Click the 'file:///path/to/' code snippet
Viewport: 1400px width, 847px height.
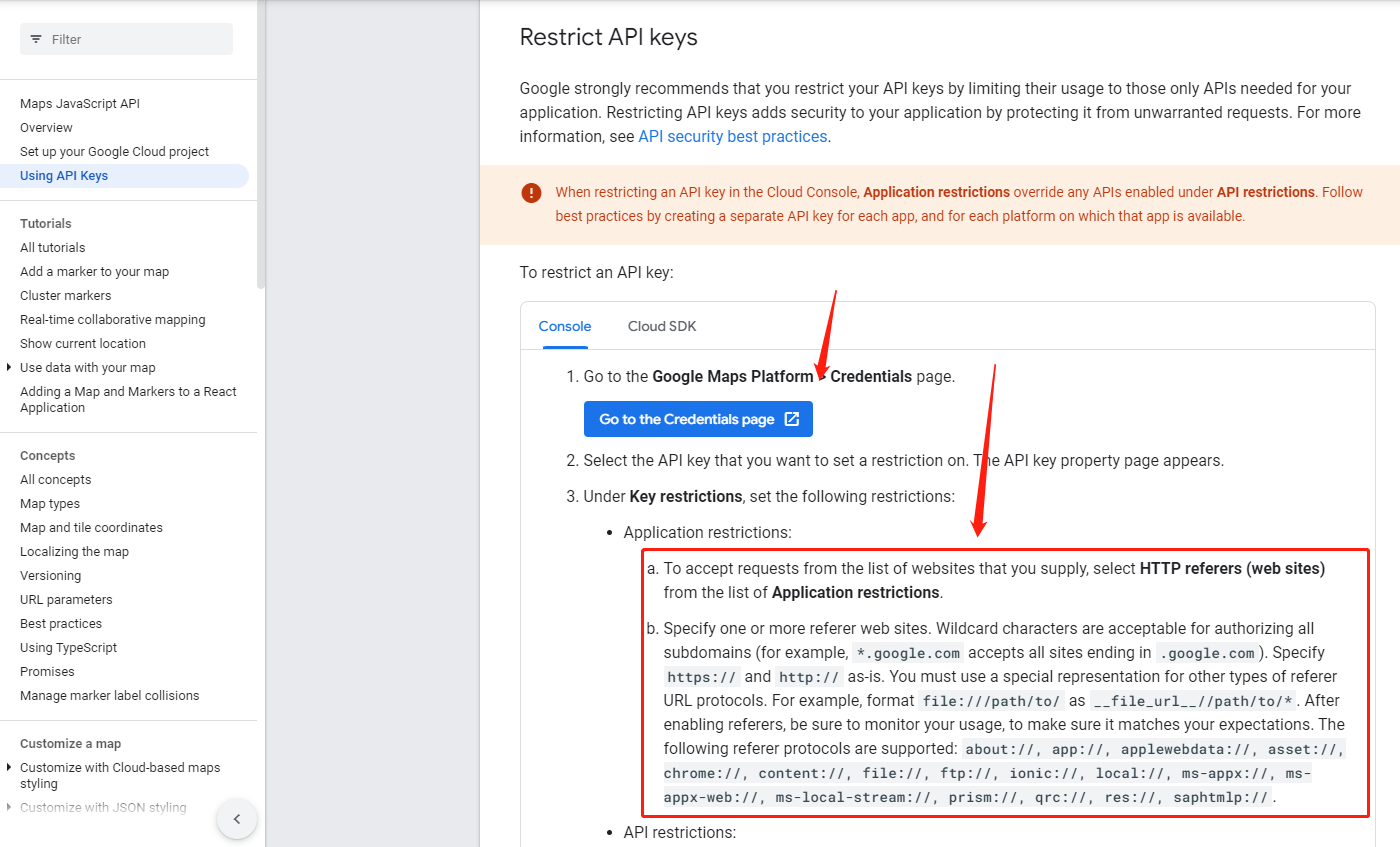tap(994, 701)
